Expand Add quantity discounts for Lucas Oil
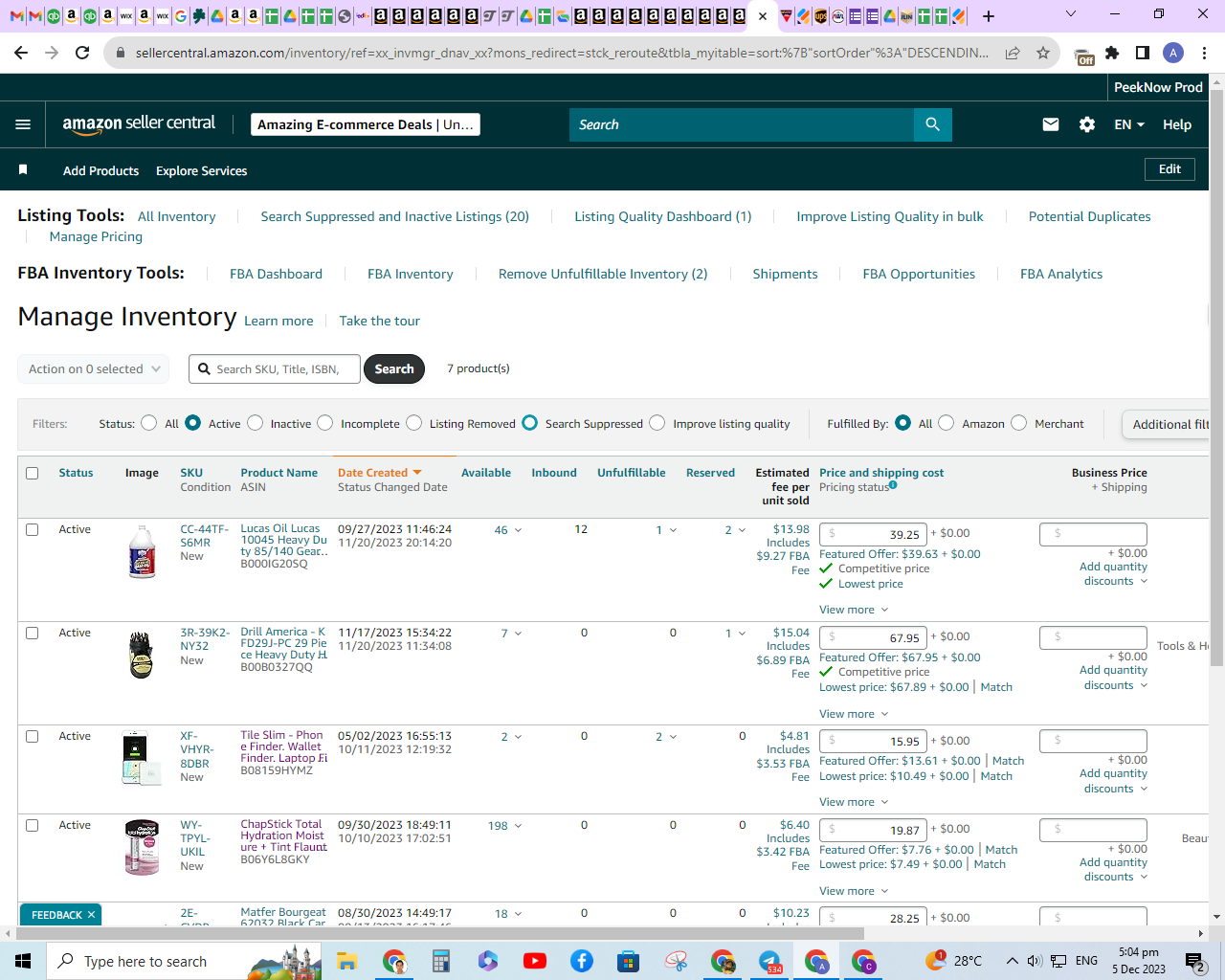The width and height of the screenshot is (1225, 980). point(1114,574)
